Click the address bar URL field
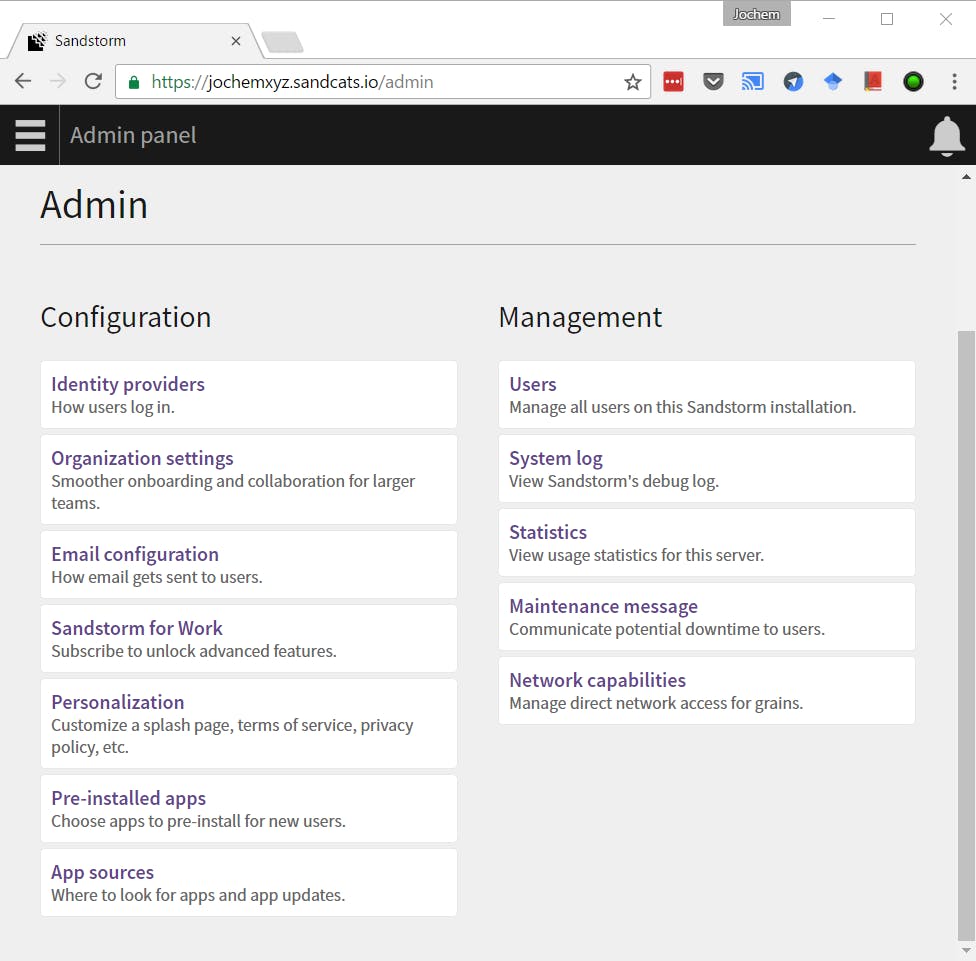The width and height of the screenshot is (976, 961). pyautogui.click(x=380, y=82)
